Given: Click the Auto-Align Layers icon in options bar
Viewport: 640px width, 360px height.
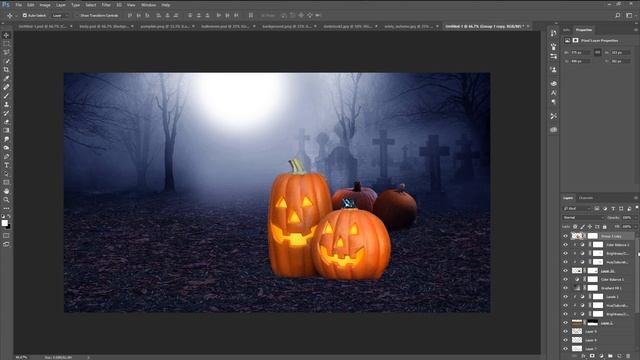Looking at the screenshot, I should pyautogui.click(x=251, y=16).
